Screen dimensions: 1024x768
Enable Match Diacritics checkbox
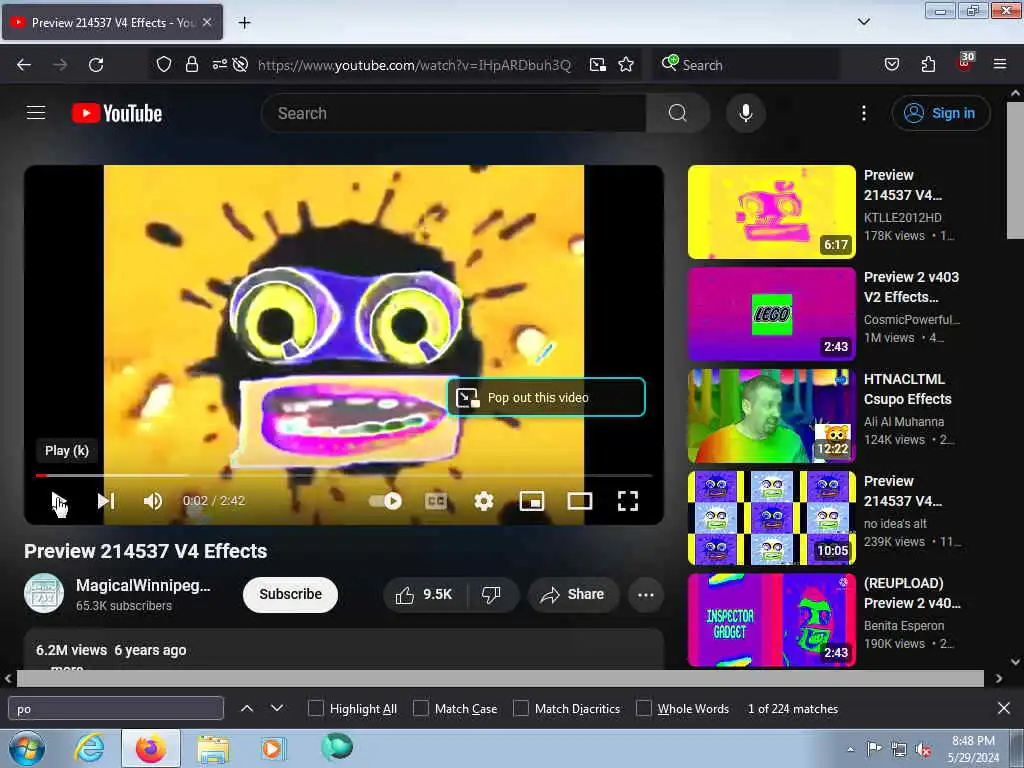[521, 708]
